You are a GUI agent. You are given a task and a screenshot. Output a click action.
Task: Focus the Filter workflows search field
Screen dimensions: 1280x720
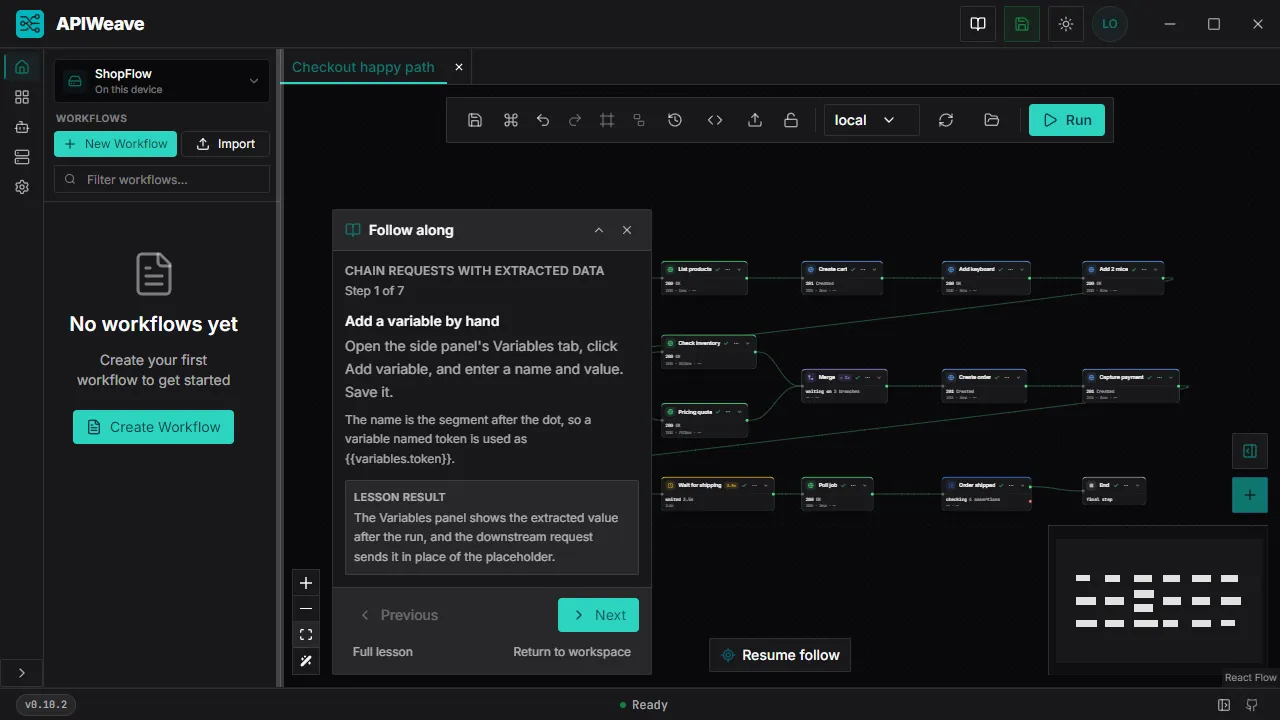[x=162, y=179]
